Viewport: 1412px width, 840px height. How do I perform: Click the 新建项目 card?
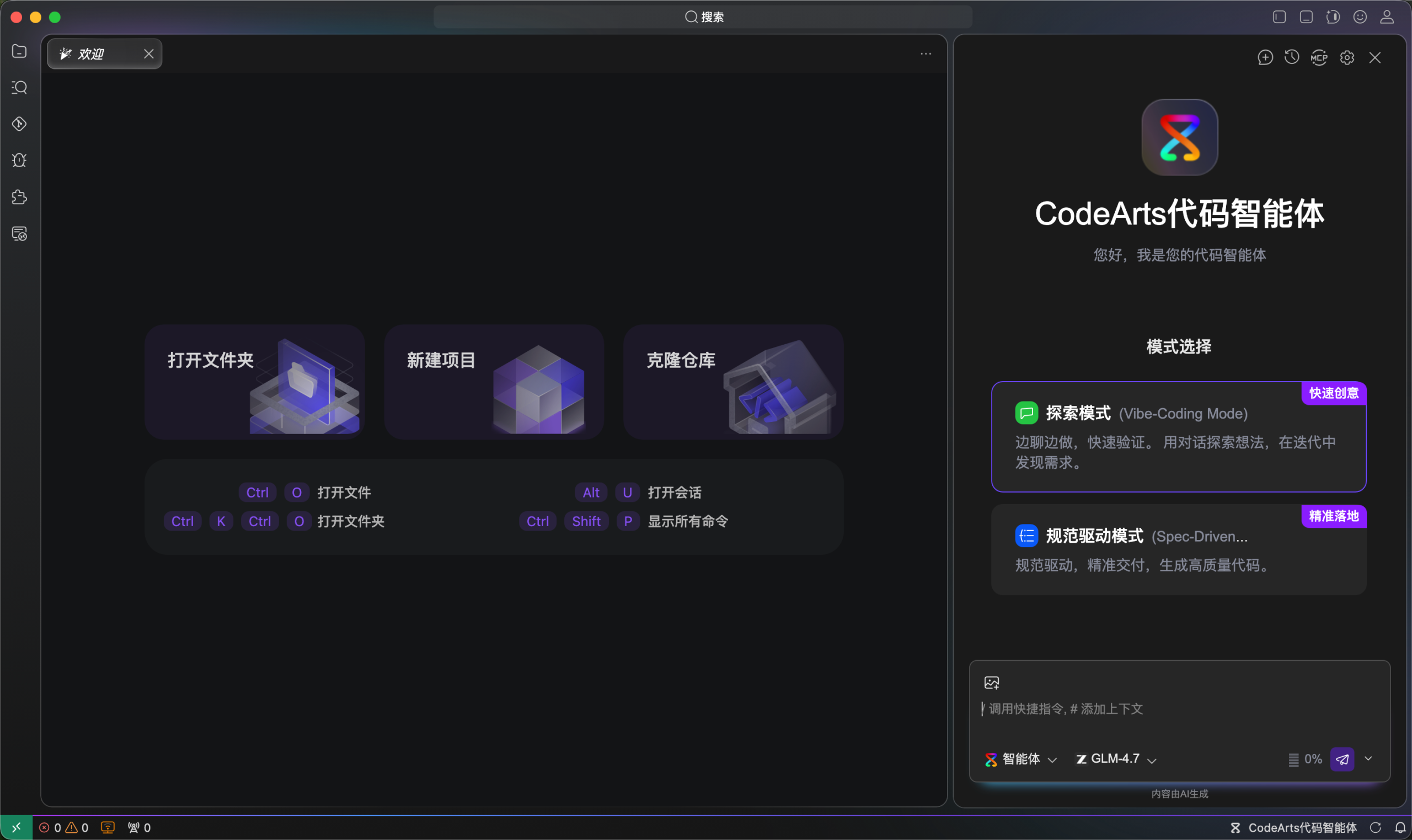pos(494,382)
